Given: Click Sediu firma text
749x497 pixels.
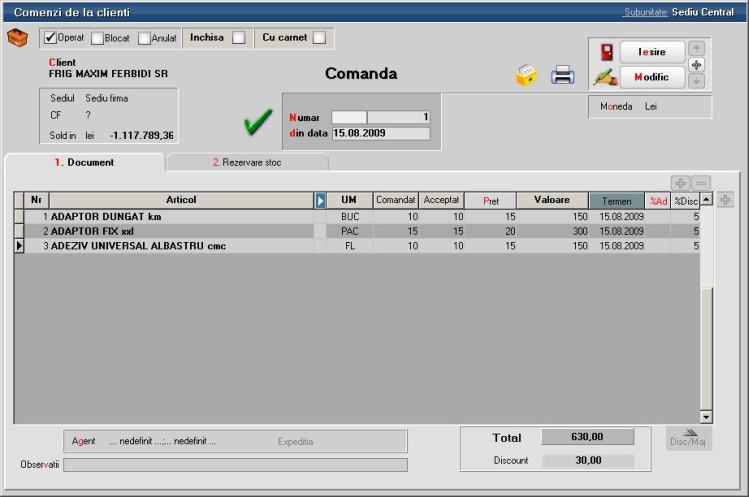Looking at the screenshot, I should tap(107, 98).
